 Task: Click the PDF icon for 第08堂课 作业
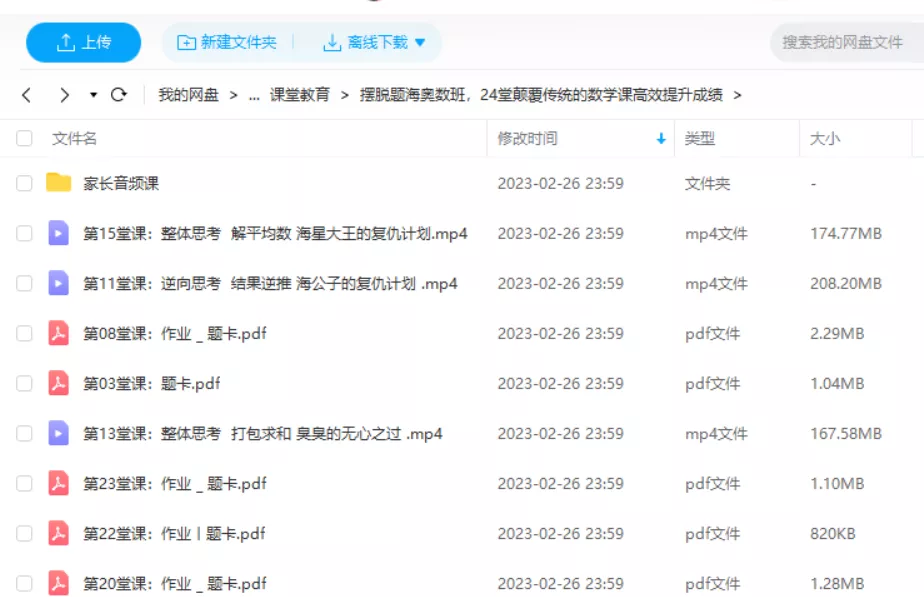click(59, 333)
